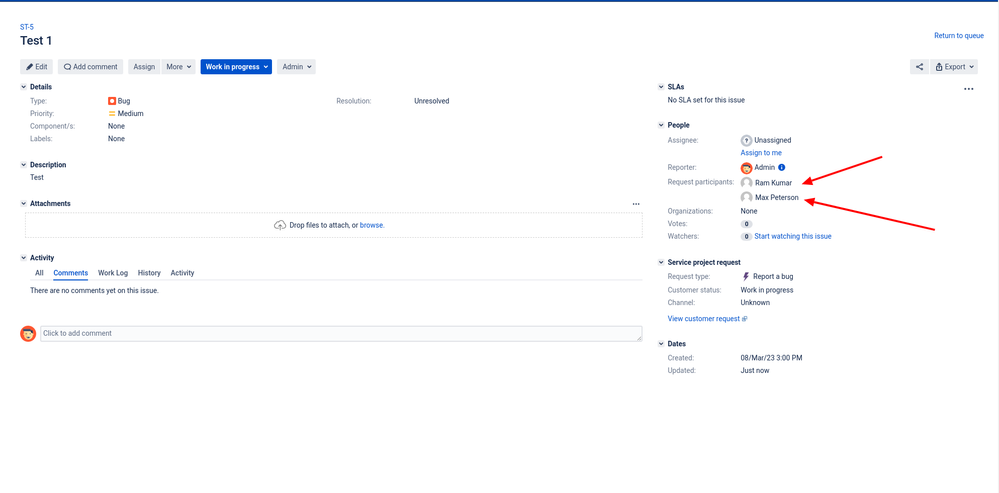Click the share icon button

coord(919,67)
